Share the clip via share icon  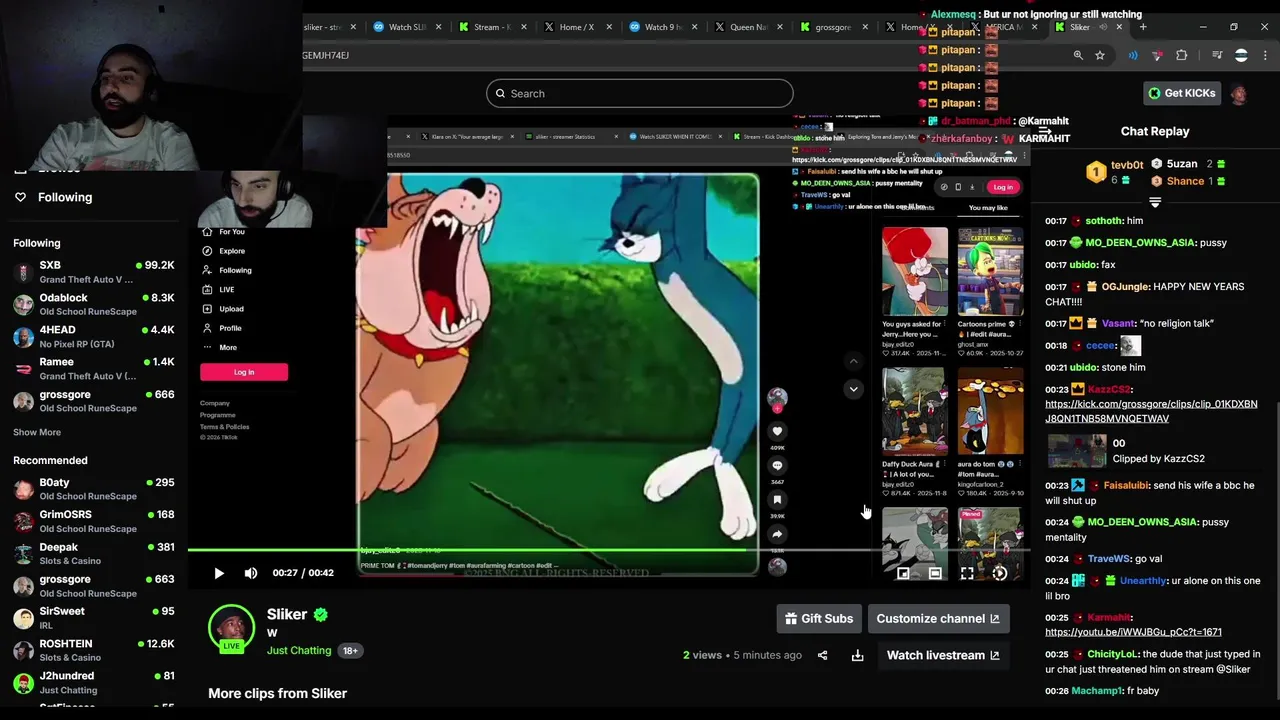coord(822,655)
